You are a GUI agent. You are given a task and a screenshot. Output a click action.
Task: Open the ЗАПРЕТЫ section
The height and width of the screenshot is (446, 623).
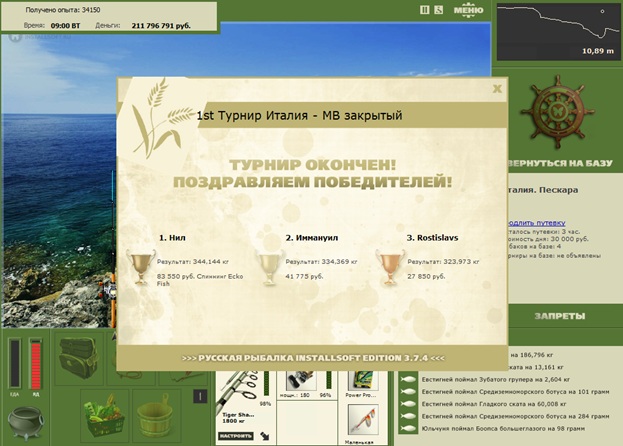(559, 316)
